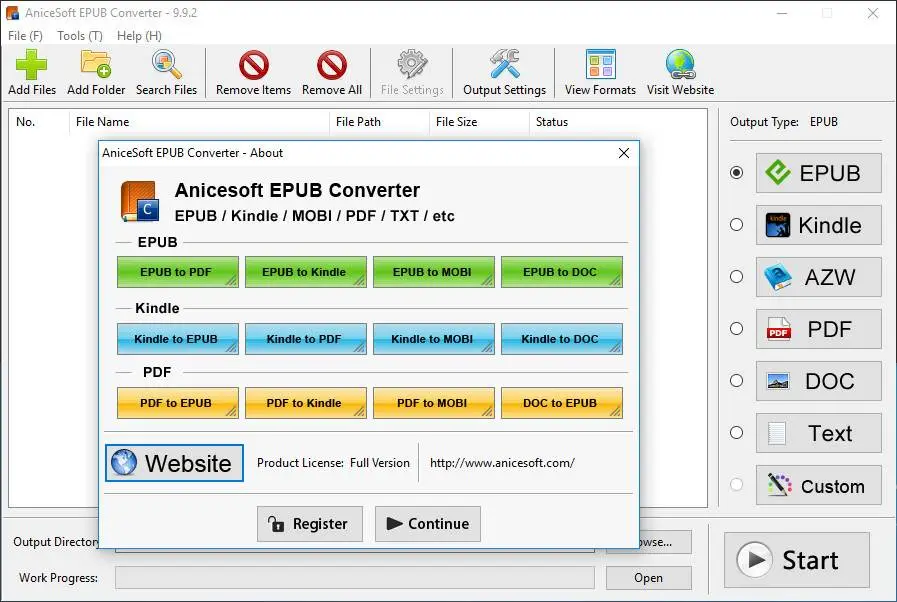Click the File Size column header
This screenshot has height=602, width=897.
coord(479,122)
